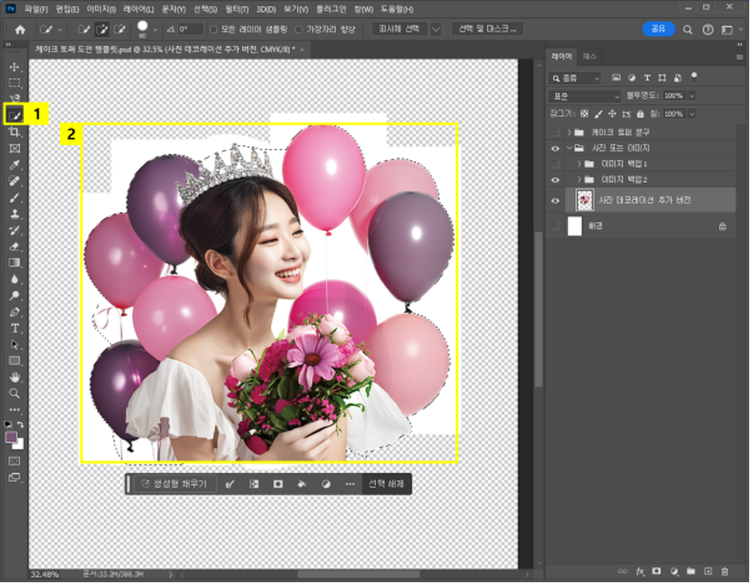Select the Eraser tool
Viewport: 750px width, 583px height.
(14, 246)
